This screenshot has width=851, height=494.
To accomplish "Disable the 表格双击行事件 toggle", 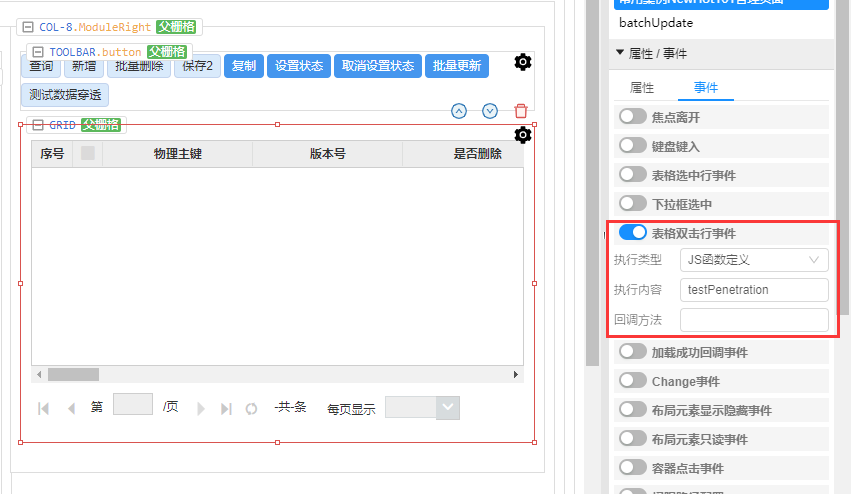I will coord(633,233).
